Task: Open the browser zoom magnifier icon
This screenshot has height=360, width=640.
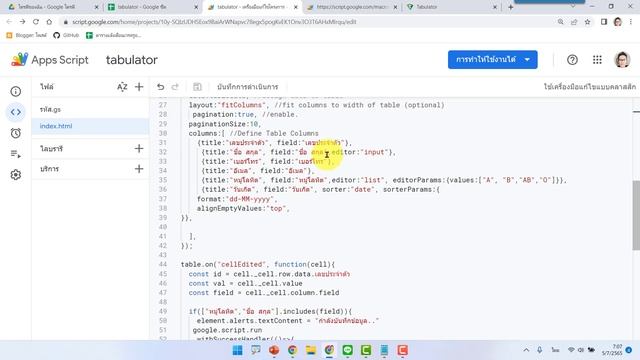Action: click(560, 22)
